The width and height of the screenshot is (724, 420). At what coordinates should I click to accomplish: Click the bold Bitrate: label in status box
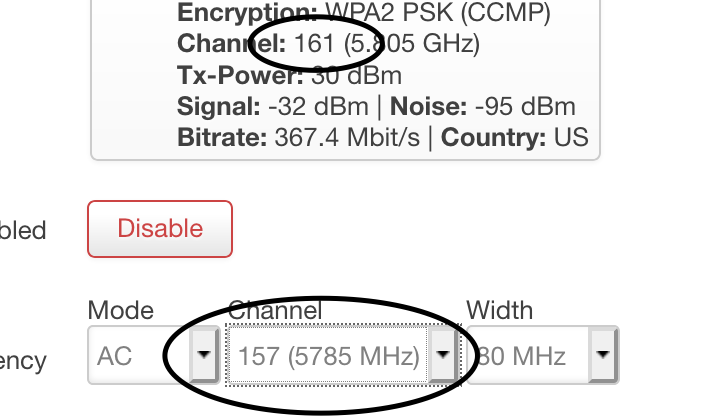tap(222, 138)
